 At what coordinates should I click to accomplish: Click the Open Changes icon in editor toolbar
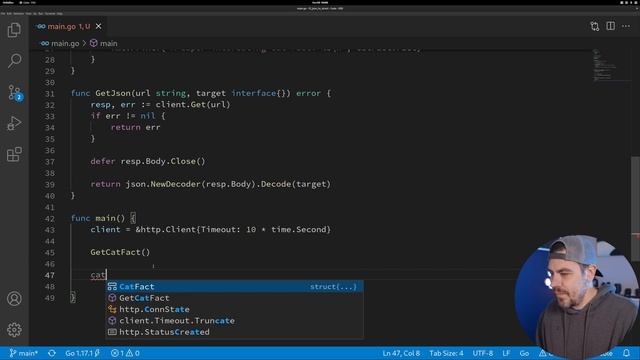pos(595,26)
